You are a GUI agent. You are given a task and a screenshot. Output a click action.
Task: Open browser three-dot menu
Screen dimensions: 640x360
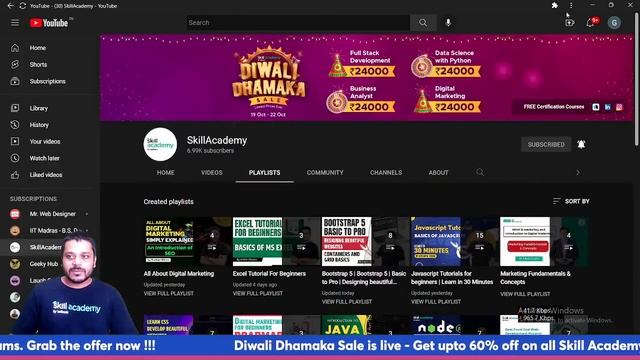(571, 5)
